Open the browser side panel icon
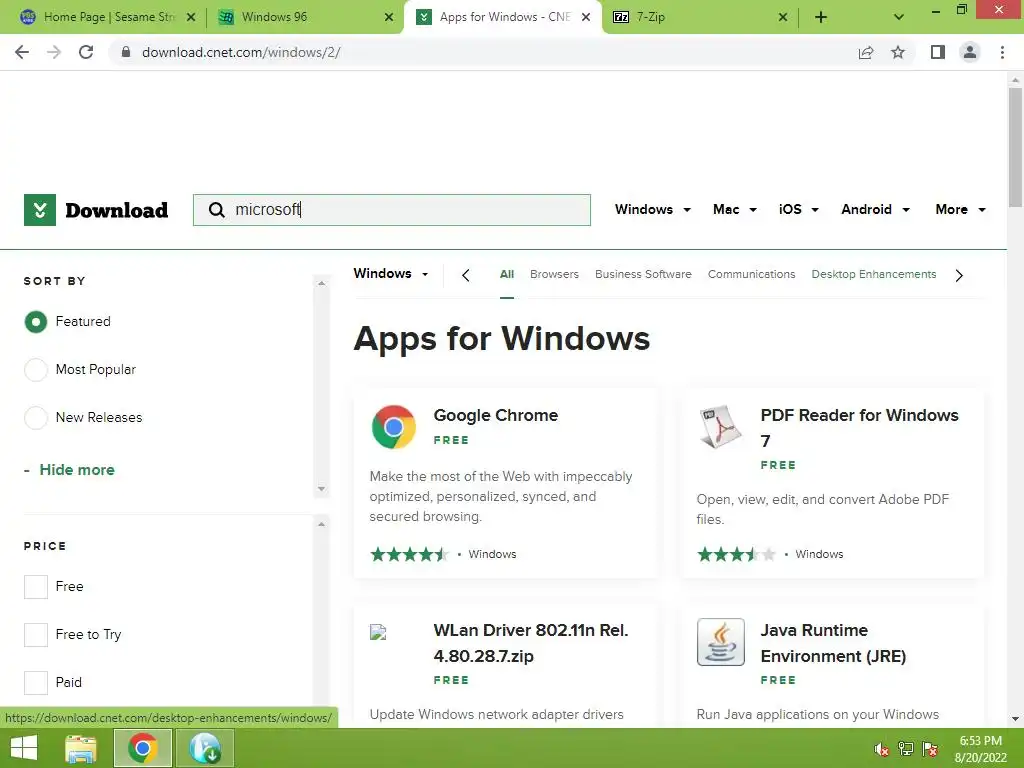 (x=938, y=52)
